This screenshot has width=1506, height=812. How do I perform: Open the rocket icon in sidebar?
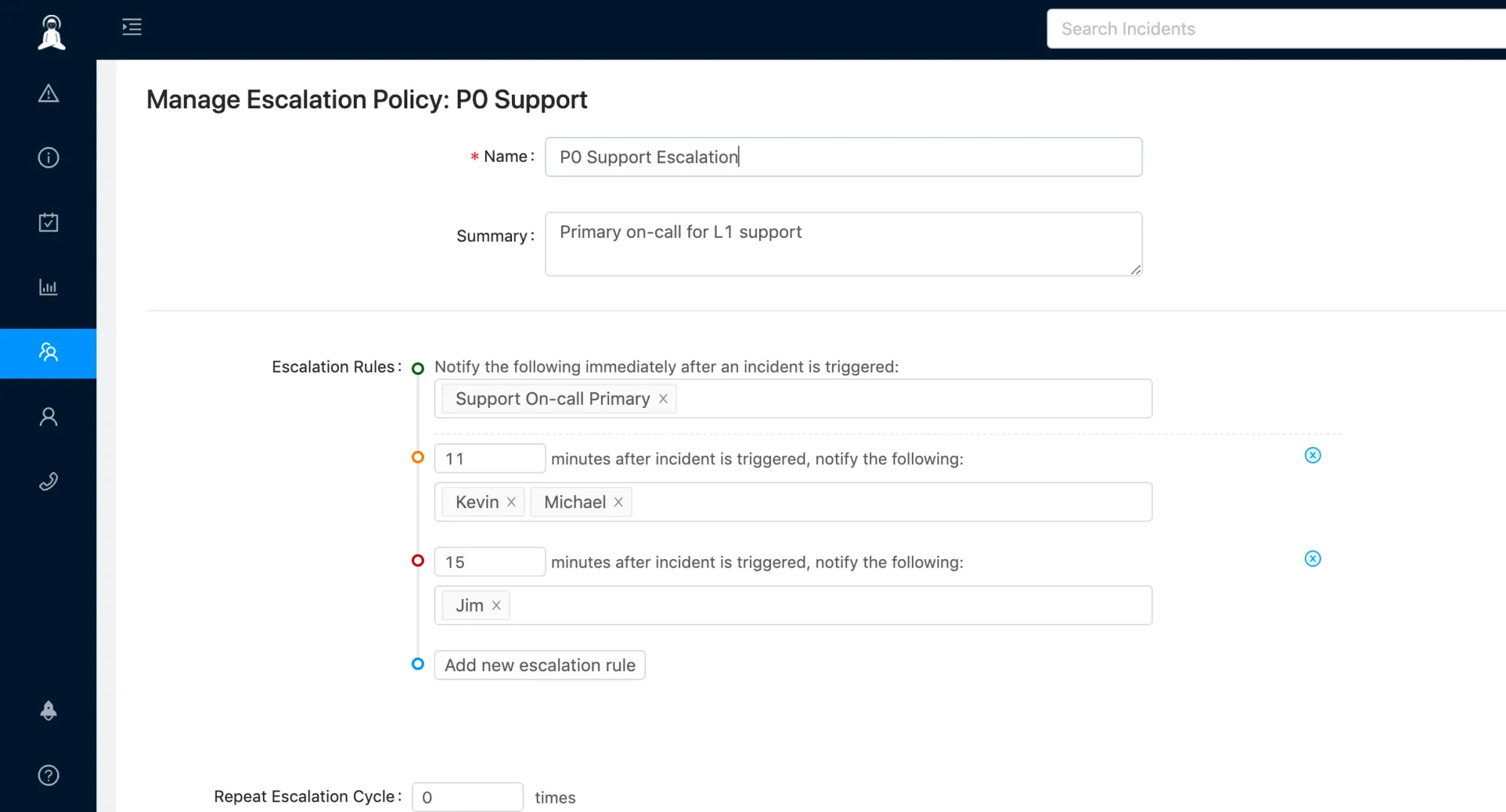(48, 710)
